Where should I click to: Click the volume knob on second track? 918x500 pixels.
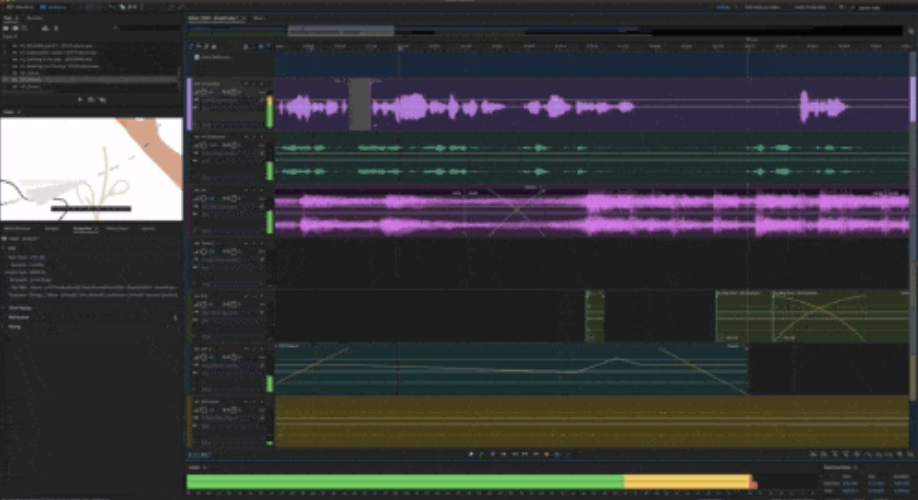(202, 145)
